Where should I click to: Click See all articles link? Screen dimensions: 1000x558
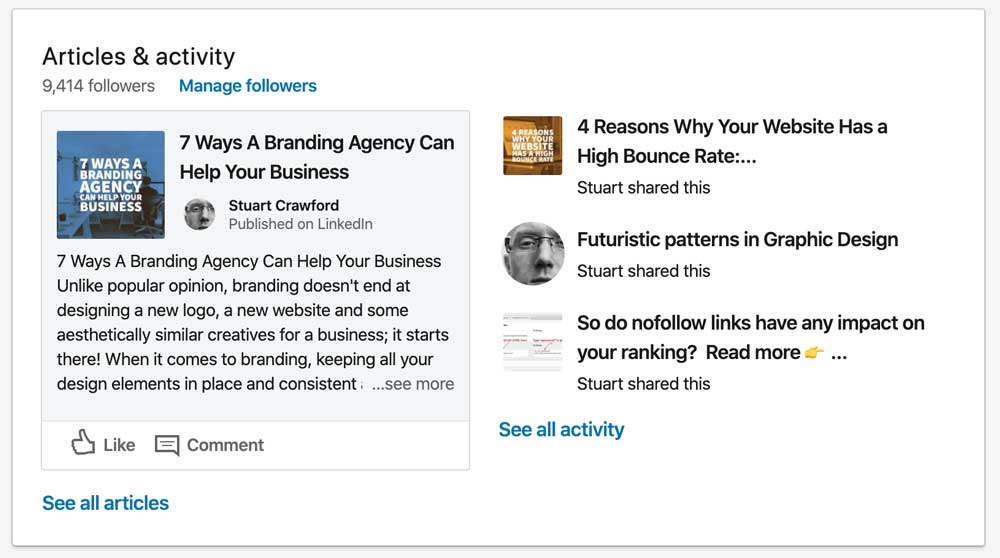click(x=105, y=503)
